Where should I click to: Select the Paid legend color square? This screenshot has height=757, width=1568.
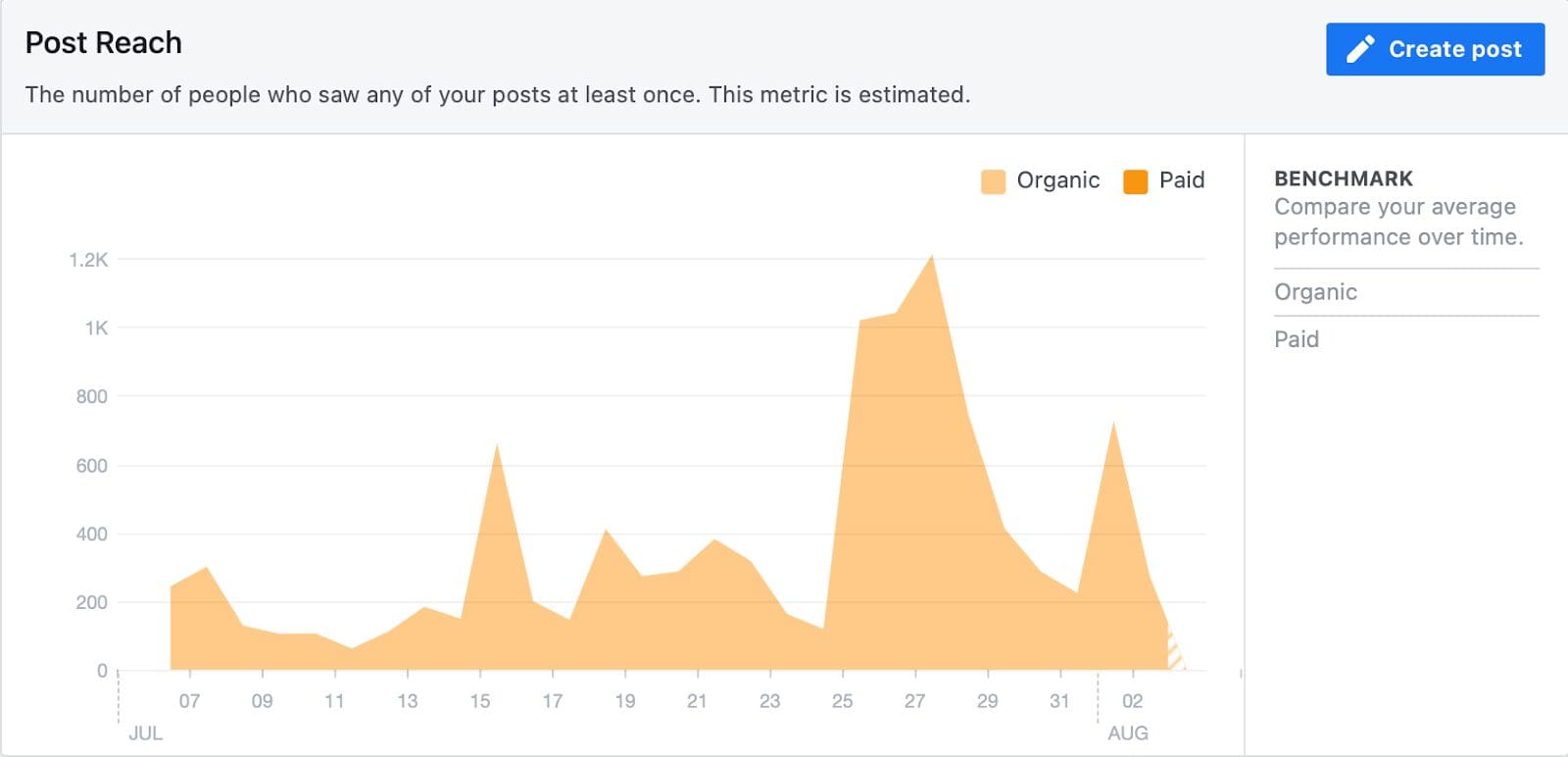(x=1136, y=180)
